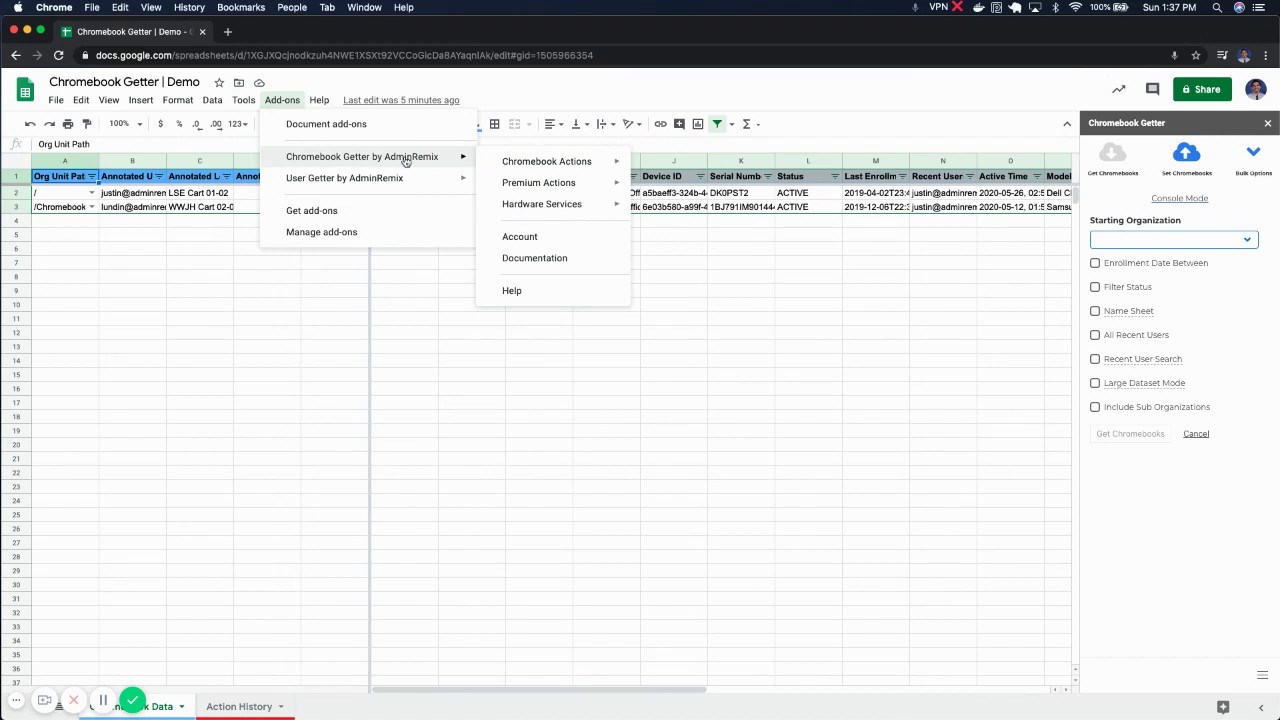Format as currency with dollar icon
The width and height of the screenshot is (1280, 720).
pyautogui.click(x=160, y=124)
